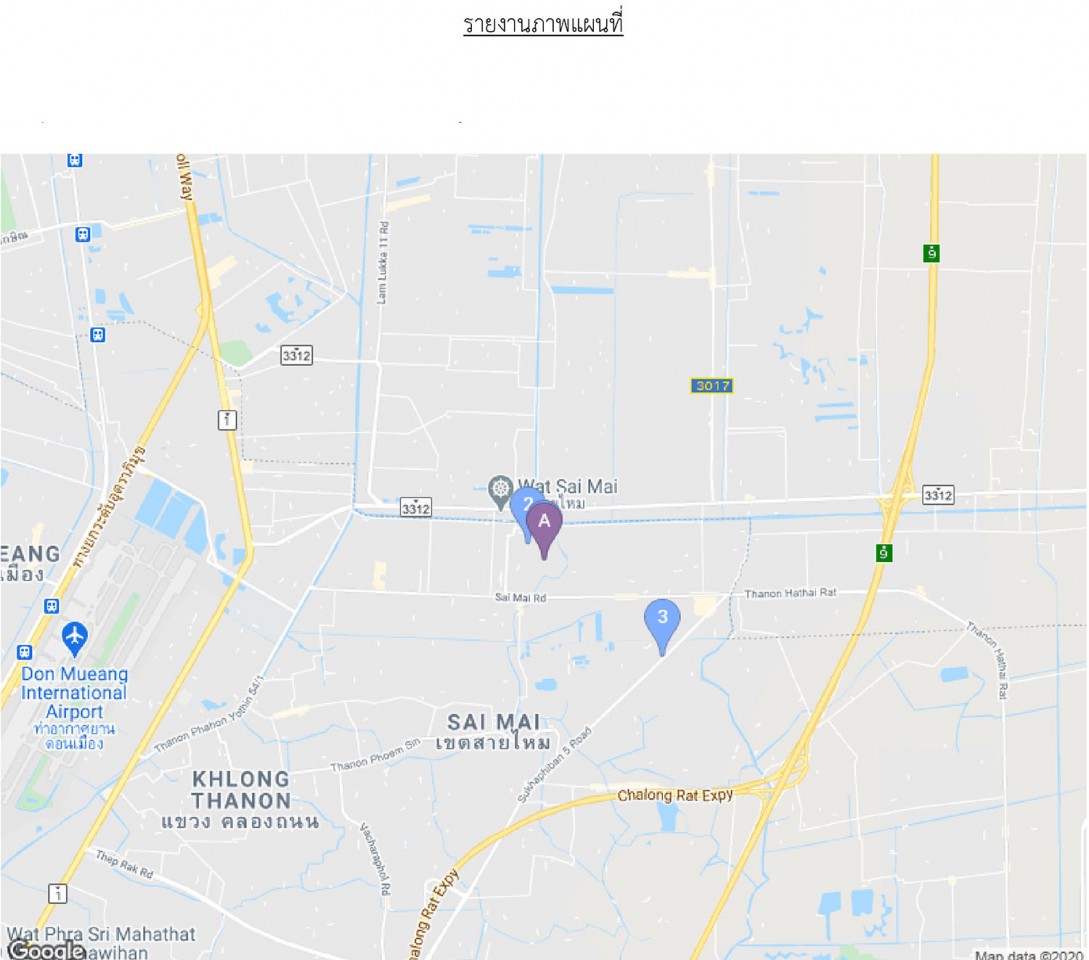
Task: Click the Chalong Rat Expy road label
Action: (675, 795)
